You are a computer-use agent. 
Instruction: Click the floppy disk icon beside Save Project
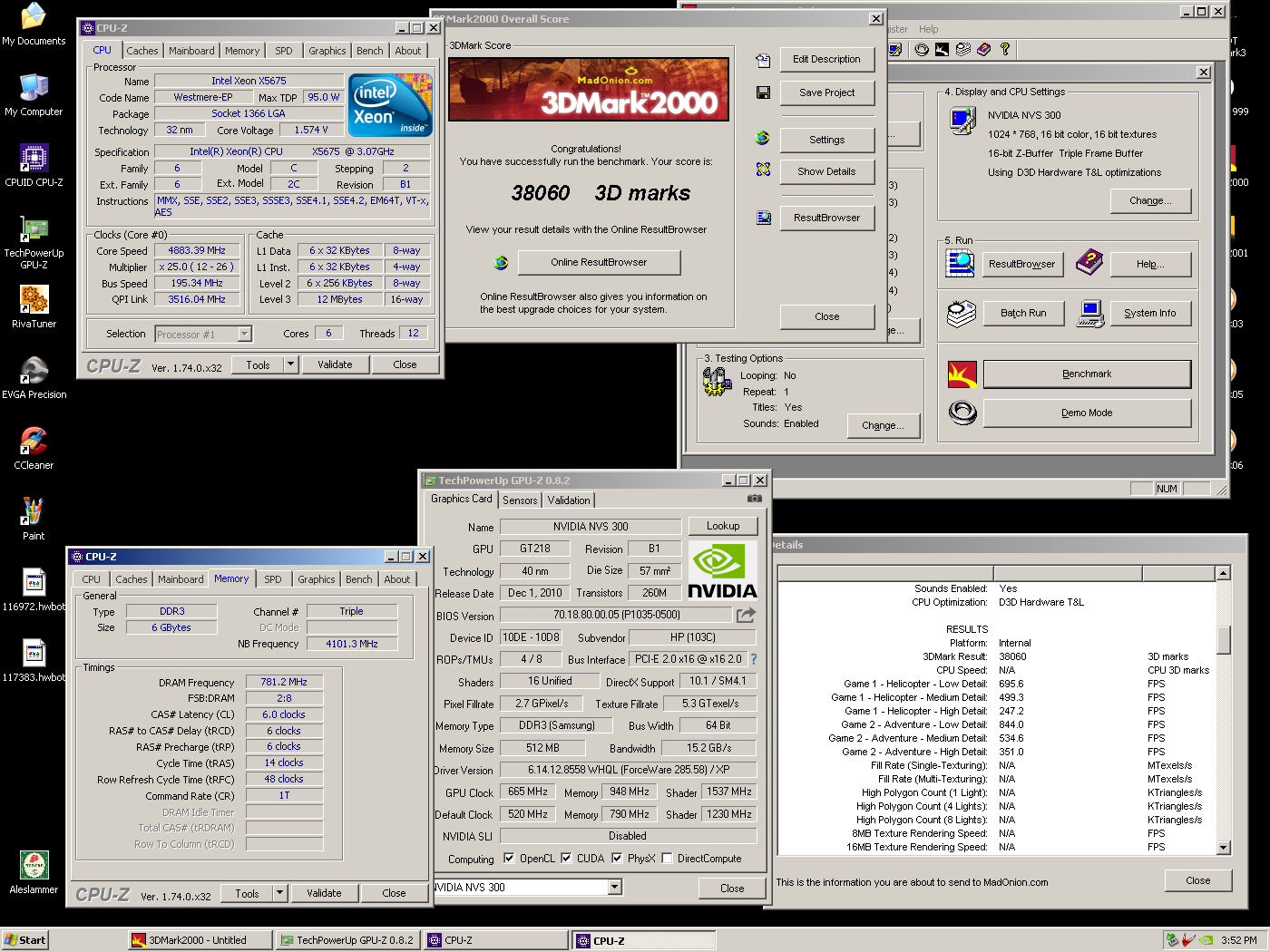(x=763, y=92)
